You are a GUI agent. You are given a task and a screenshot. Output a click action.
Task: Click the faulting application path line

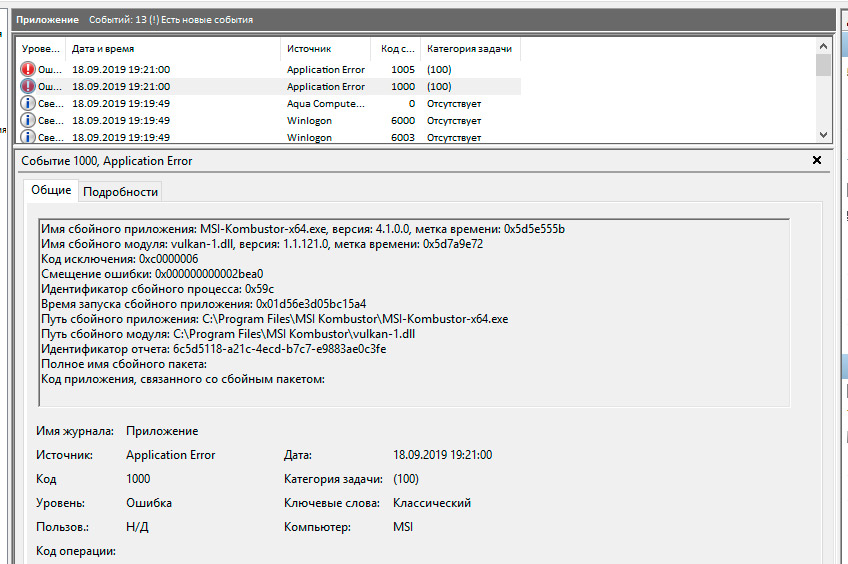click(275, 319)
